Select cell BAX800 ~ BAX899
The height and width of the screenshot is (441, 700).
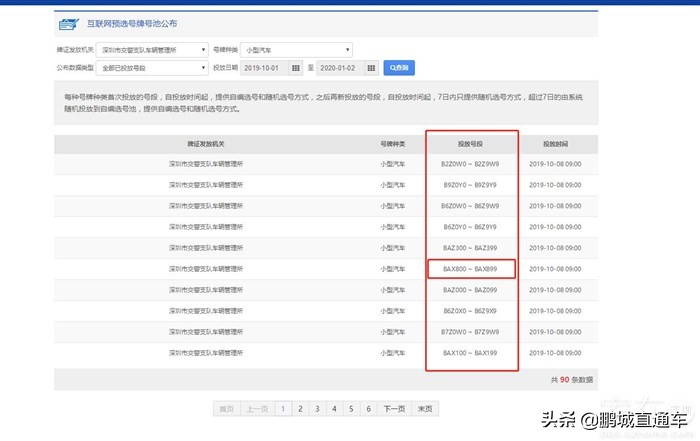(470, 269)
